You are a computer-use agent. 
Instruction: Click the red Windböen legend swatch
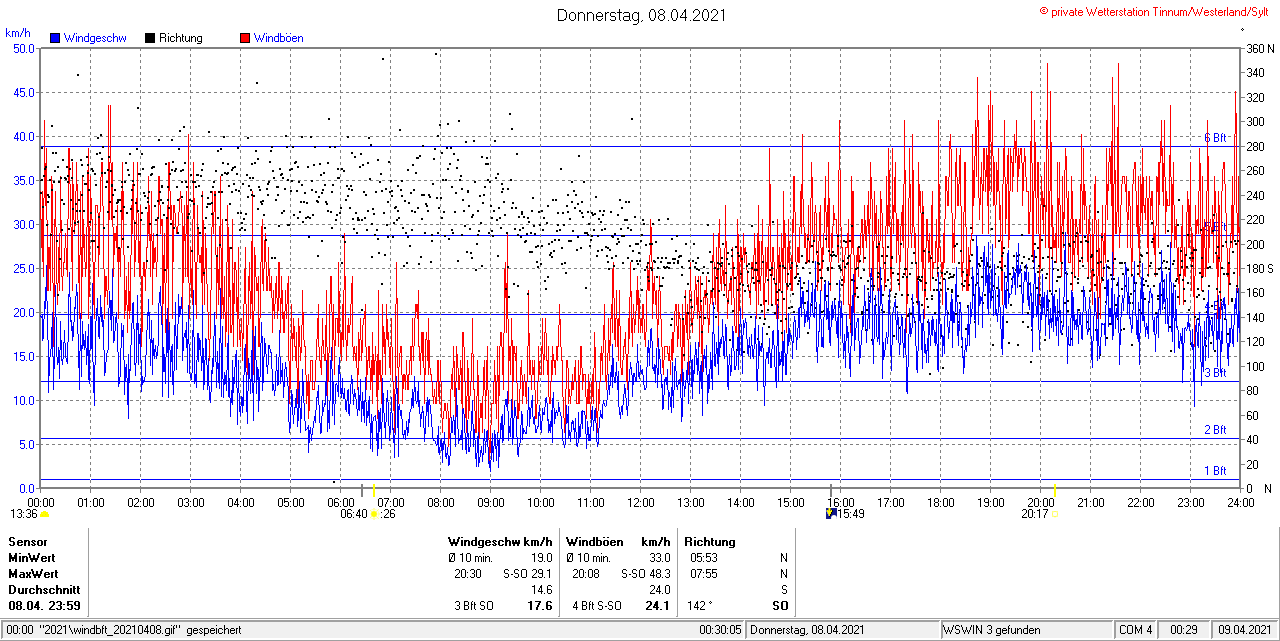(245, 38)
